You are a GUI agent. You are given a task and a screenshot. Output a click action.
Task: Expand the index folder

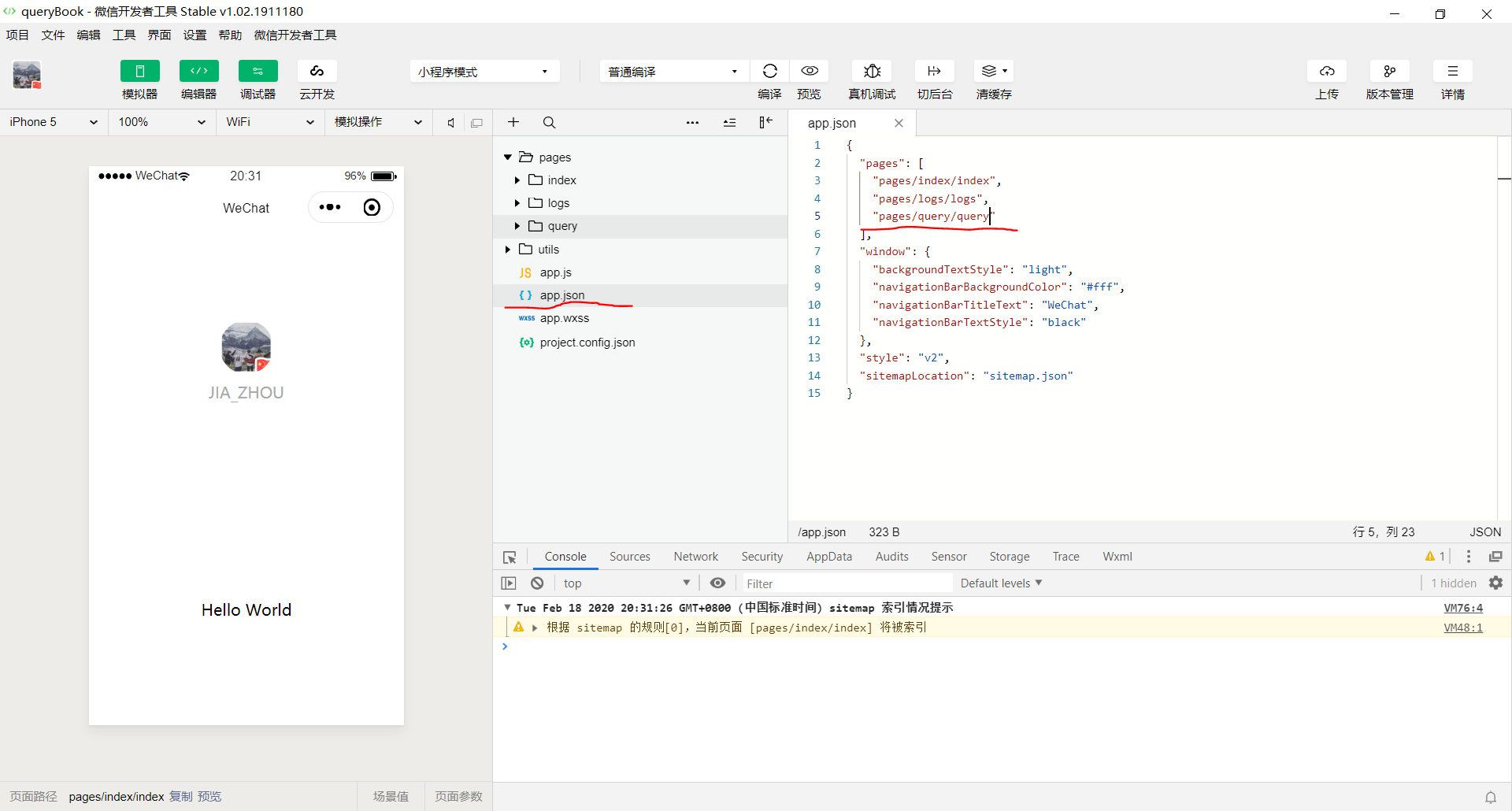[x=517, y=180]
